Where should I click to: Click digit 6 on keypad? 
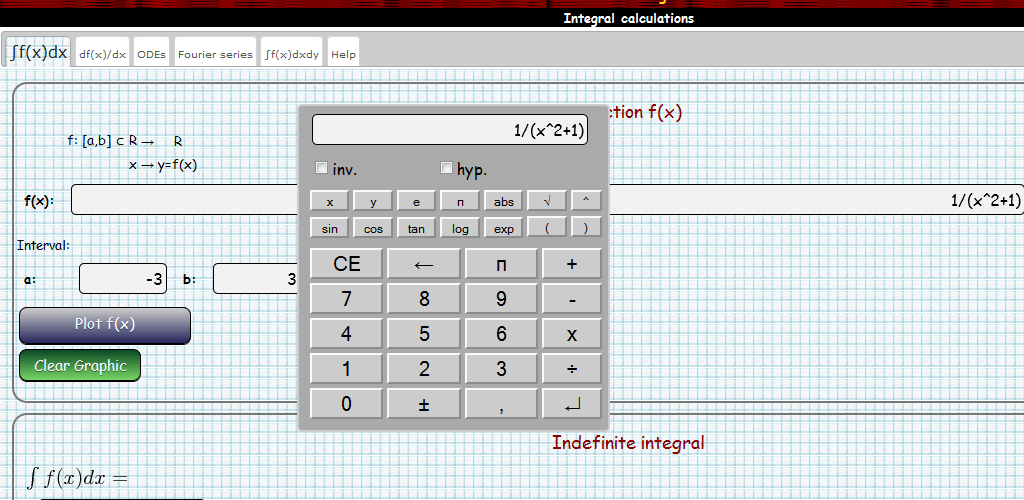tap(501, 334)
